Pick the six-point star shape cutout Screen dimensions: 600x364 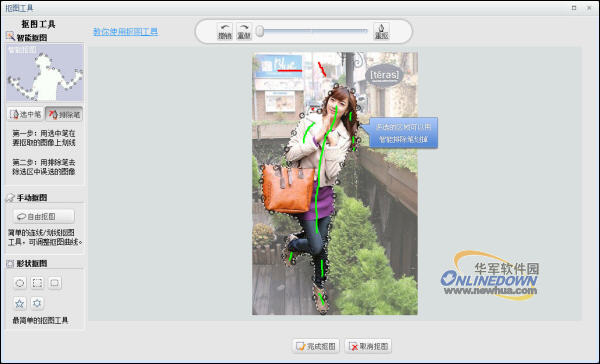coord(37,303)
